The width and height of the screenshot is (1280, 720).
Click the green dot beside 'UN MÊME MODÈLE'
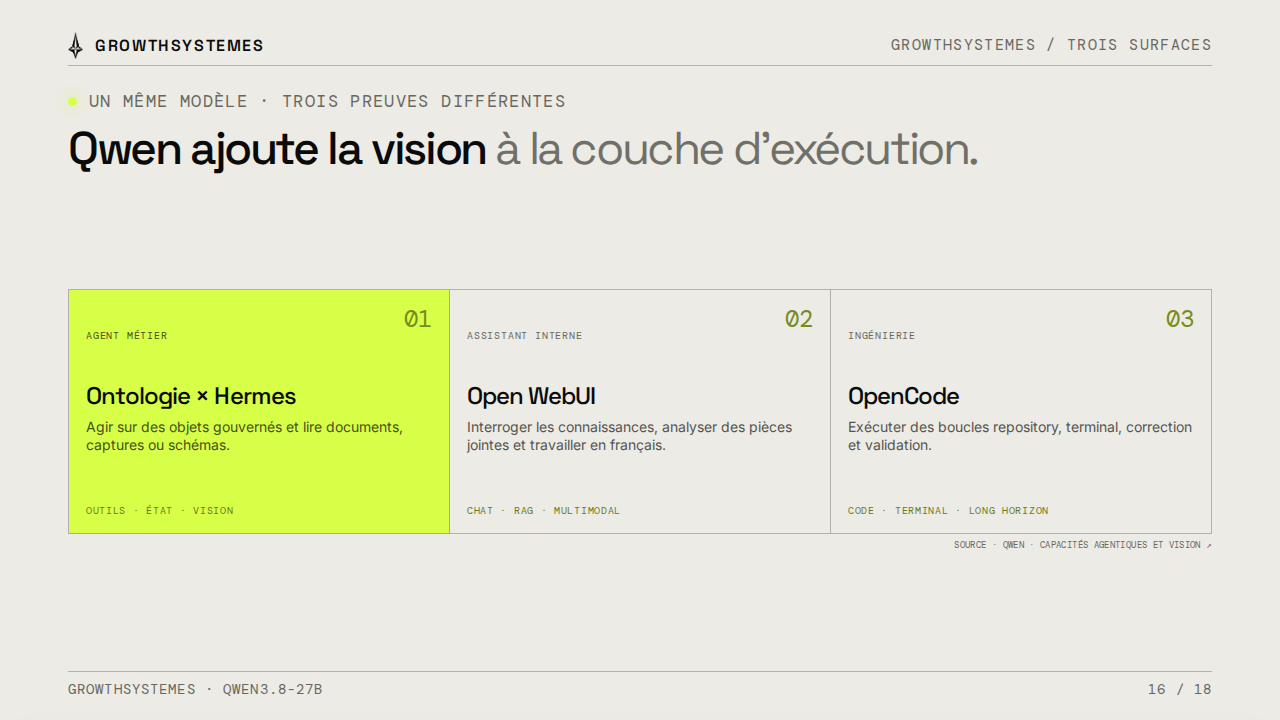tap(72, 101)
